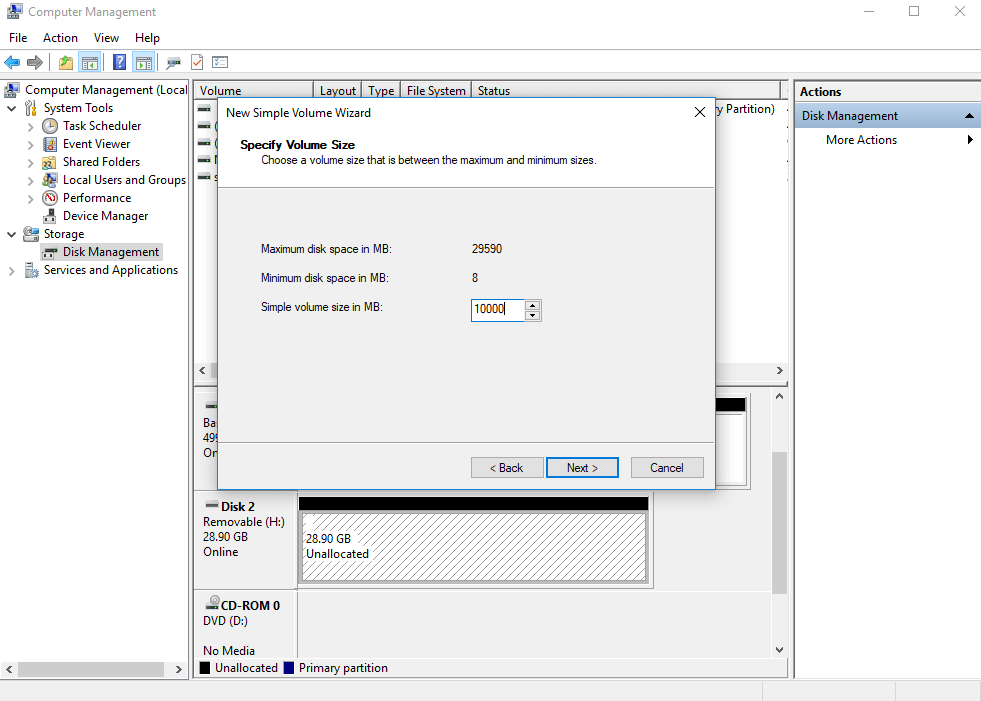Click the down arrow of disk view scrollbar
The height and width of the screenshot is (701, 981).
[779, 650]
